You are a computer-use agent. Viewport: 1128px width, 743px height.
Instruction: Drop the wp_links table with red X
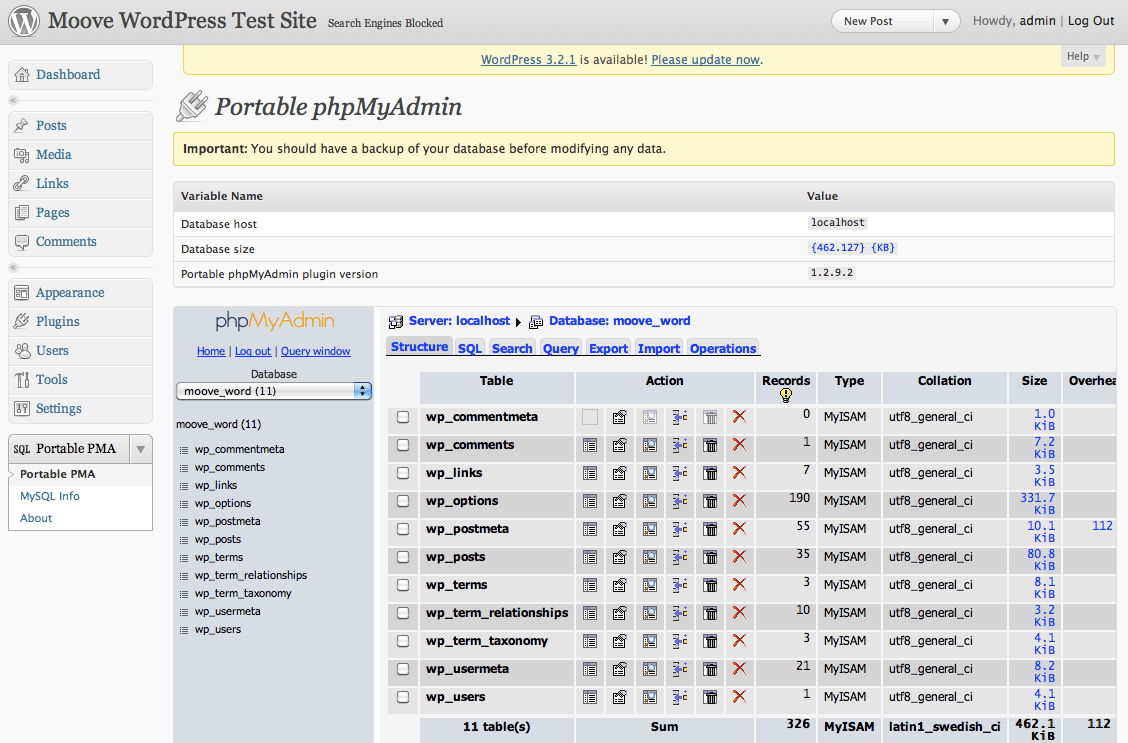739,473
